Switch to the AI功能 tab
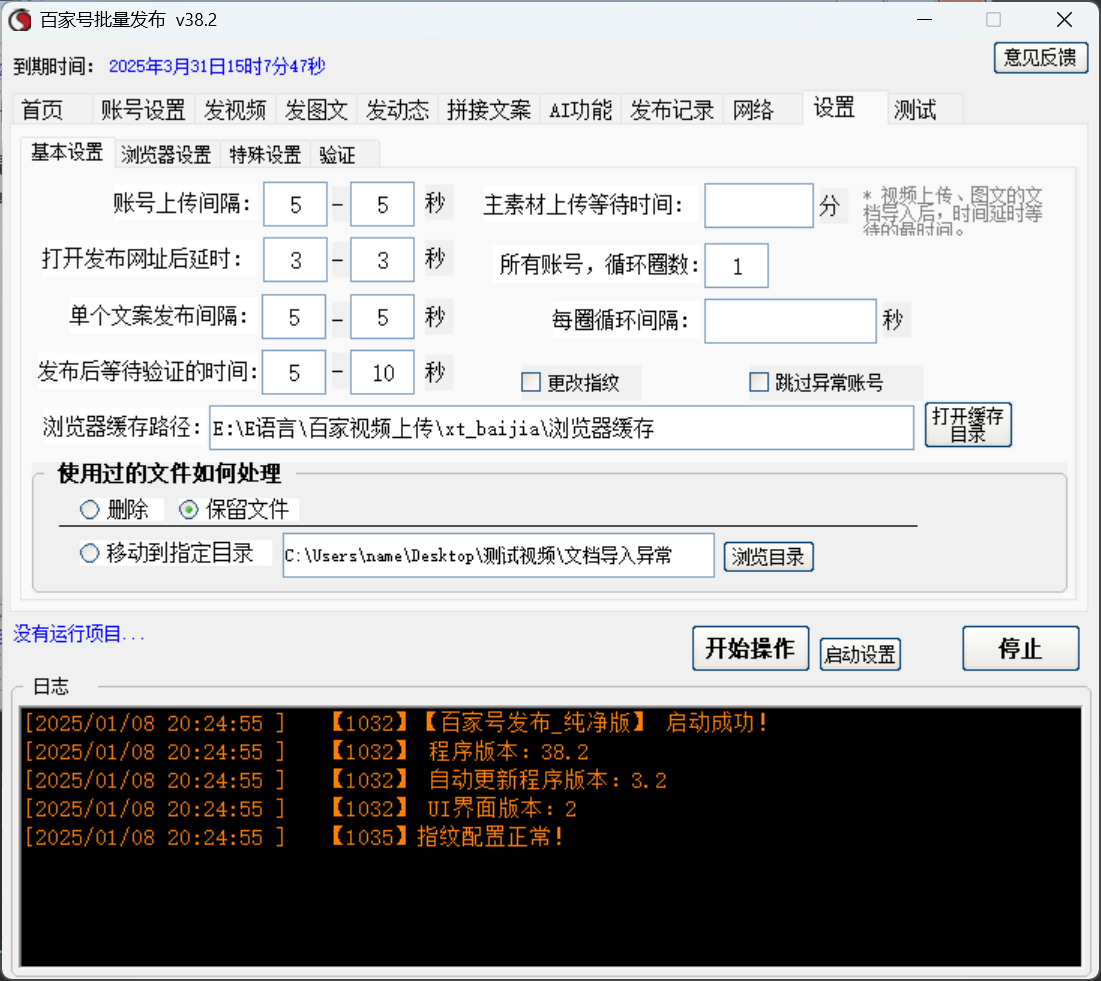The image size is (1101, 981). point(581,110)
